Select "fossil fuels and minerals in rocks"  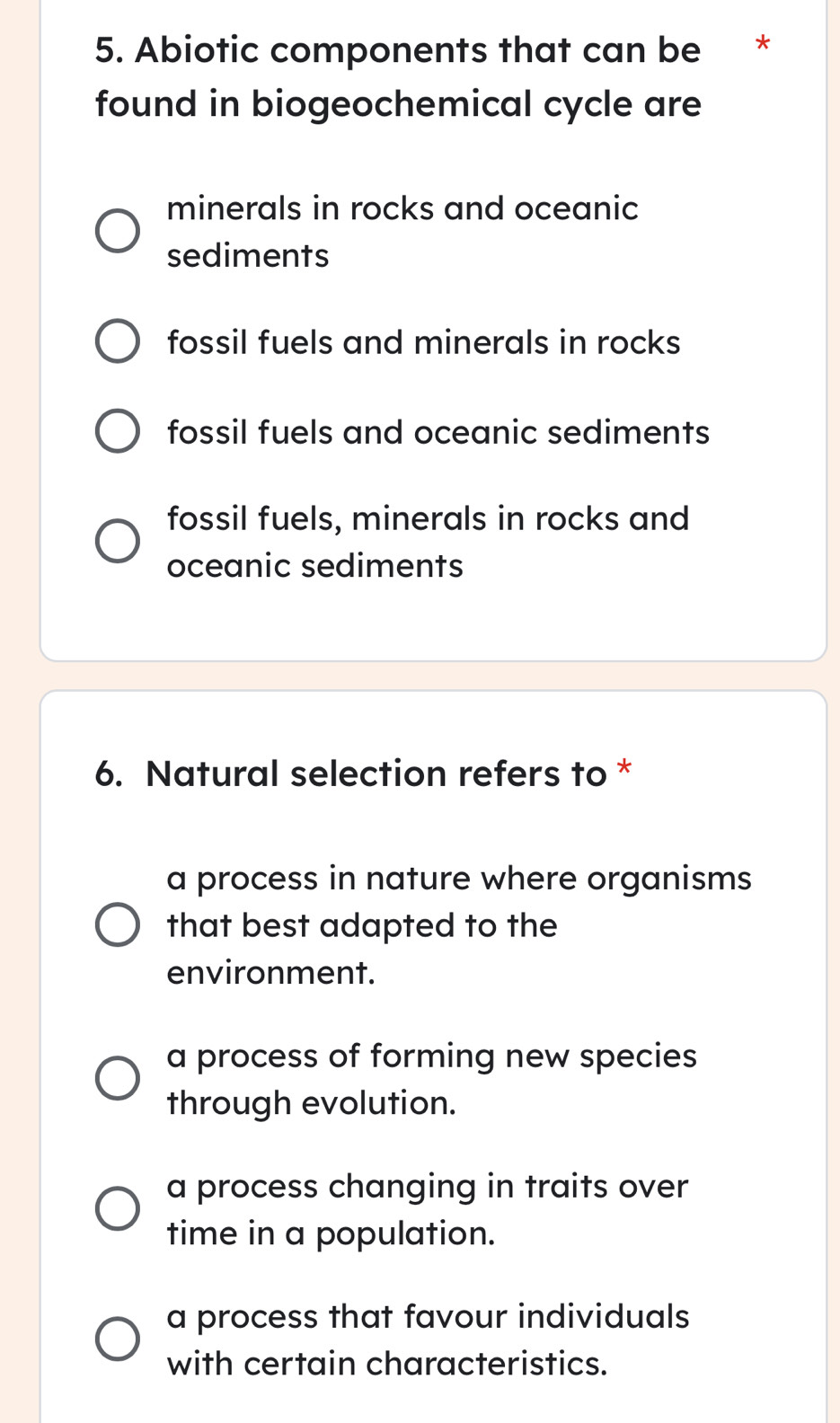tap(117, 342)
